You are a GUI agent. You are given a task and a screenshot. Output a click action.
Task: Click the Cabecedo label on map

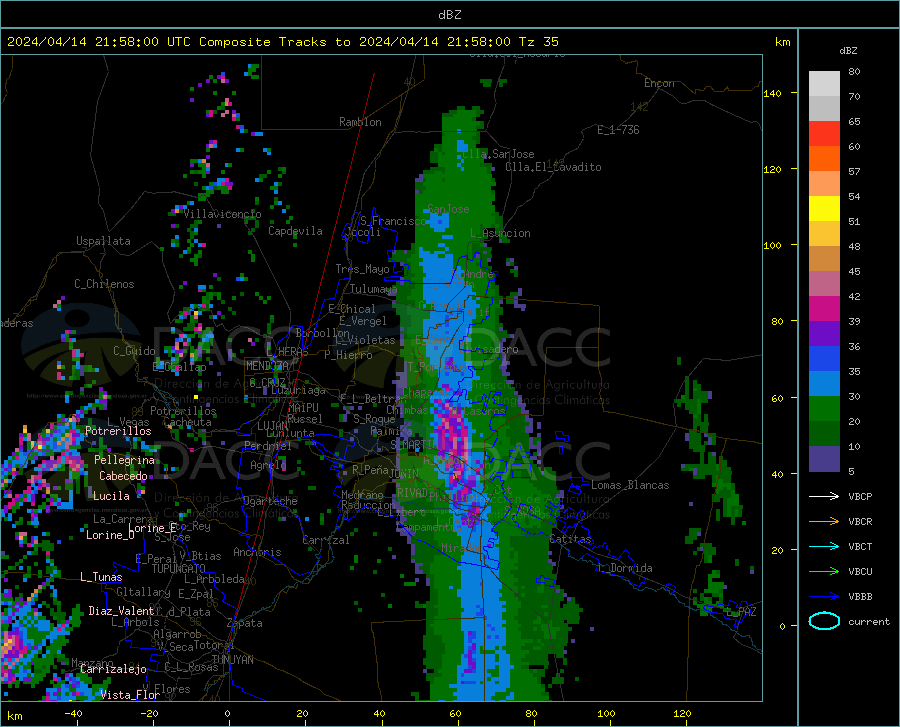123,476
